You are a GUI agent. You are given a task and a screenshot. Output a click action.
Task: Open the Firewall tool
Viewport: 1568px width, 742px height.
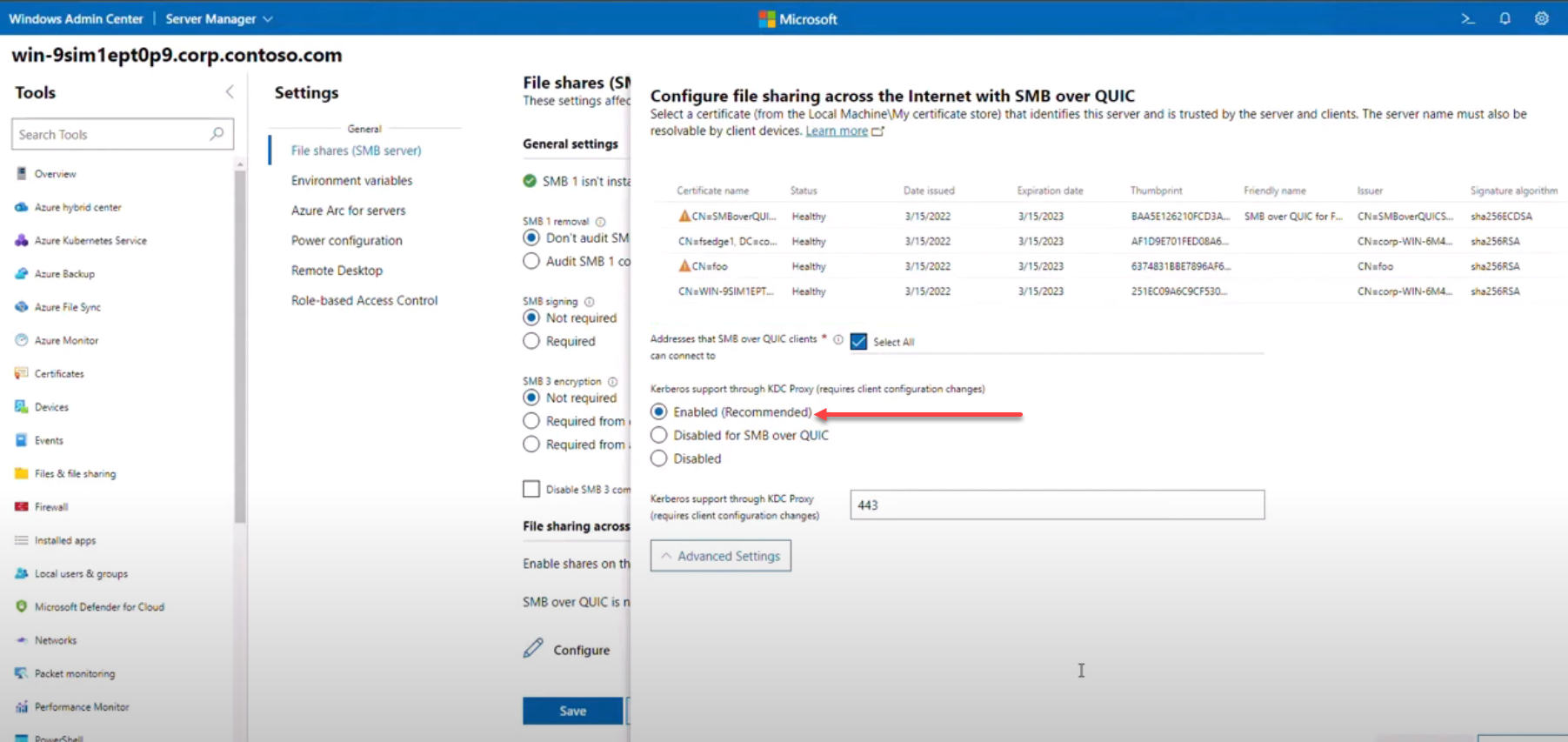50,507
